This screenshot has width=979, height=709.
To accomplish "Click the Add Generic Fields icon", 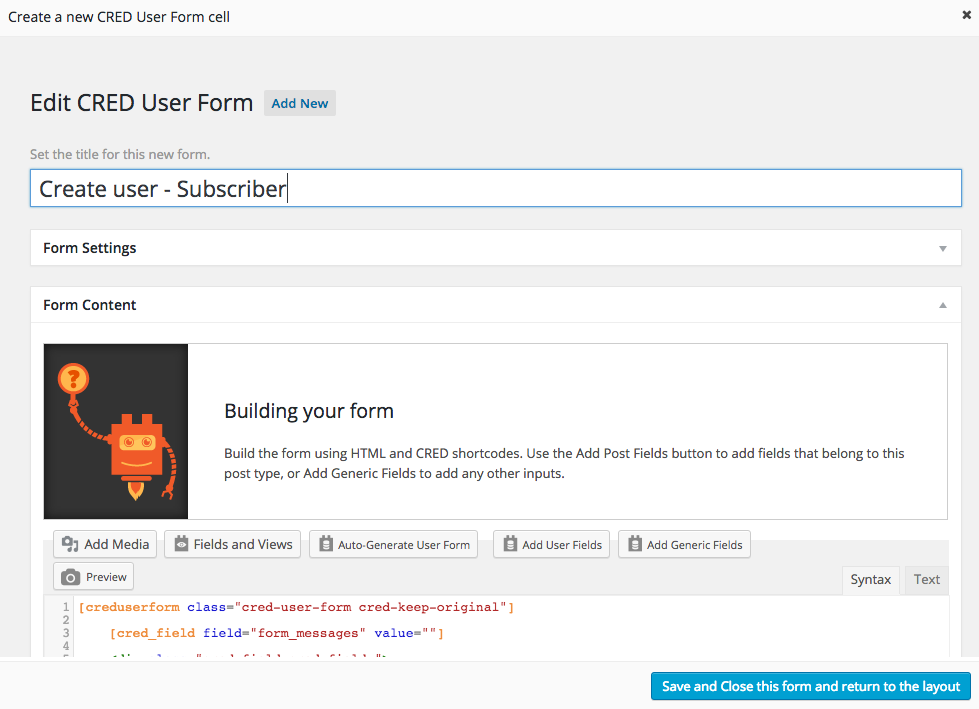I will [635, 544].
